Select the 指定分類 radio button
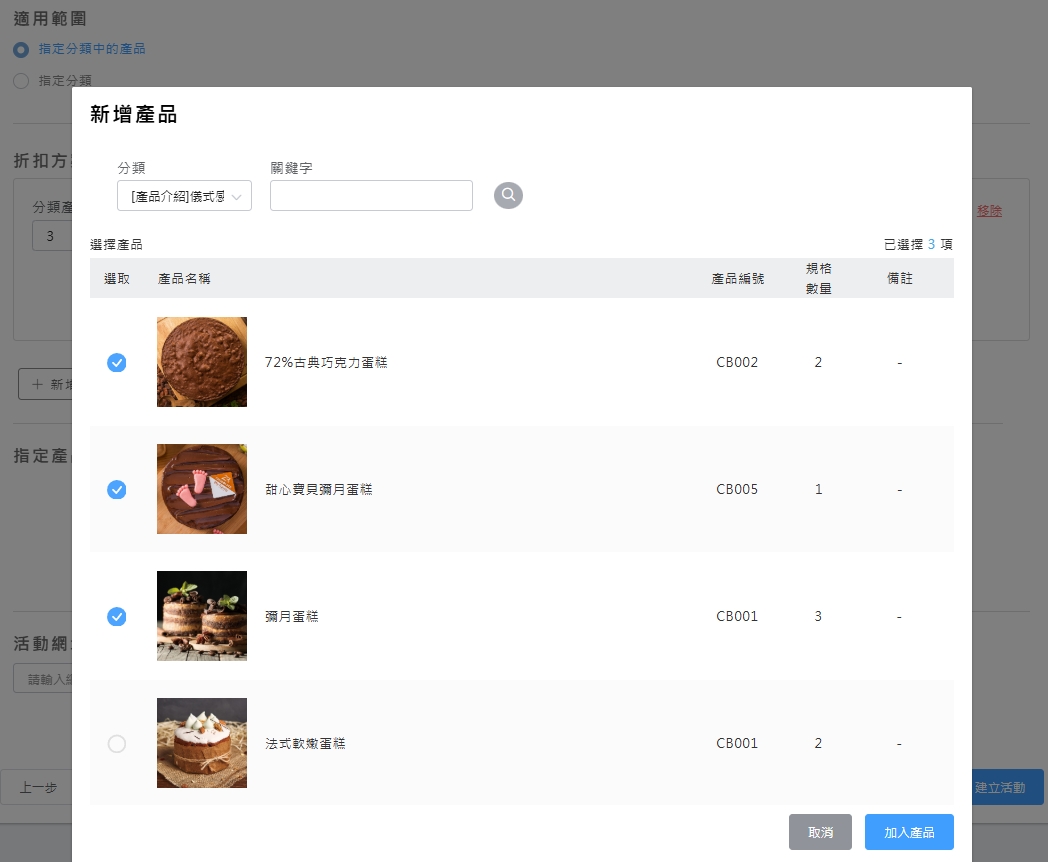The width and height of the screenshot is (1048, 862). point(21,81)
